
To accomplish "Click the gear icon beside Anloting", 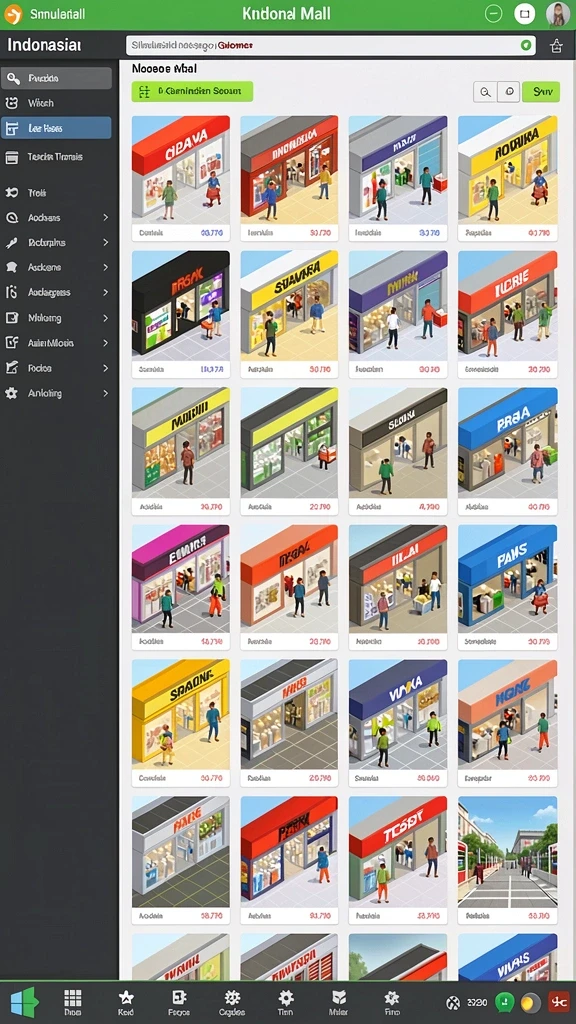I will (x=11, y=393).
